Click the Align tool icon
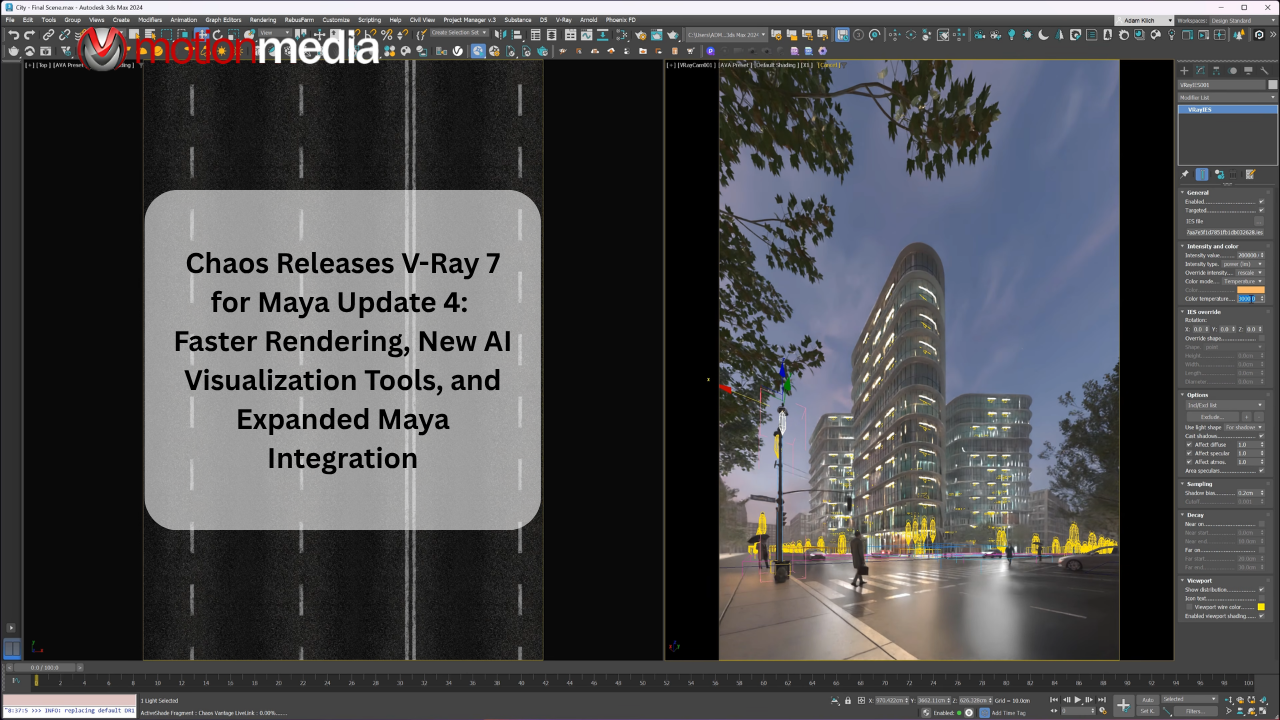This screenshot has height=720, width=1280. pos(516,35)
